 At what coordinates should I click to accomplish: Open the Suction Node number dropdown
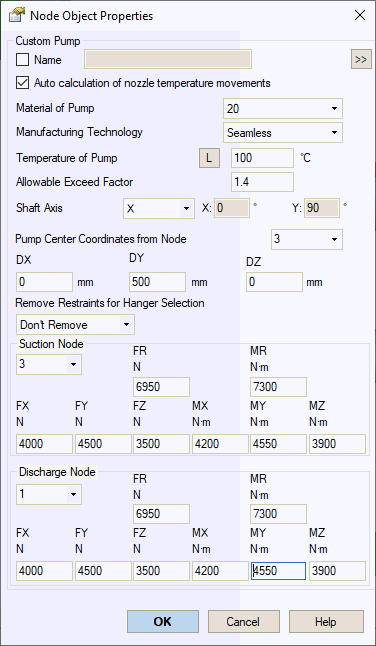pyautogui.click(x=49, y=365)
